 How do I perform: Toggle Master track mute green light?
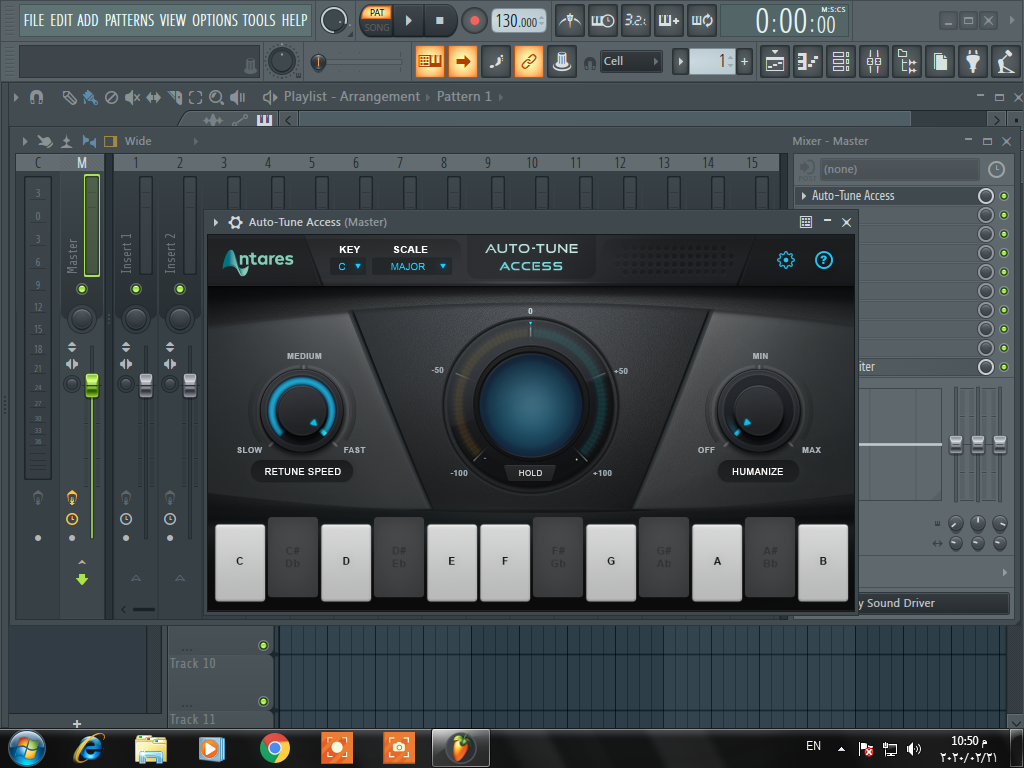click(82, 289)
